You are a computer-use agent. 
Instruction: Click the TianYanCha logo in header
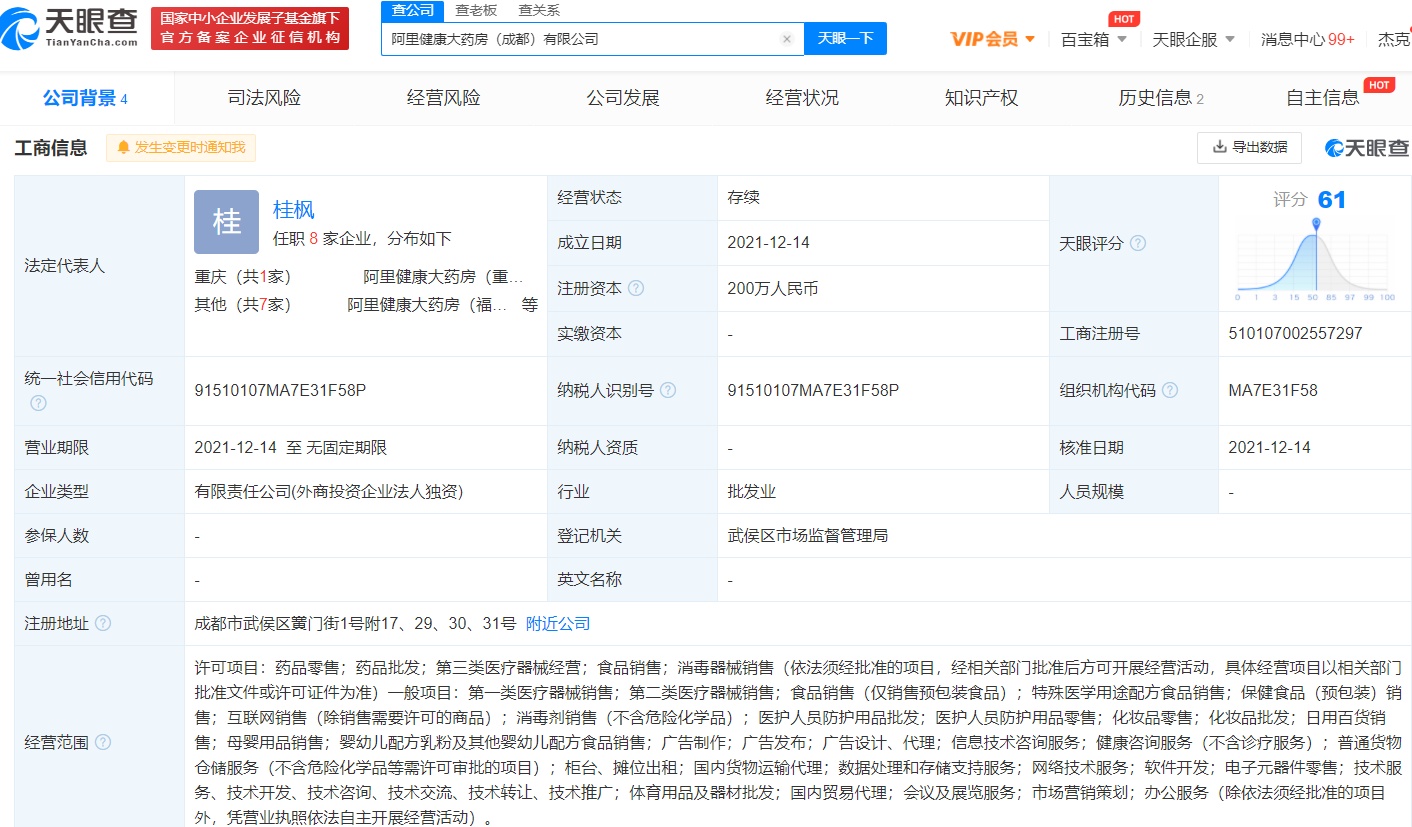tap(69, 27)
